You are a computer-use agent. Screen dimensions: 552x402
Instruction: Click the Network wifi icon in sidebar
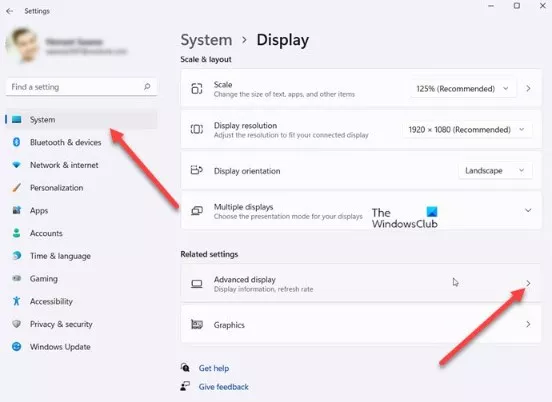coord(17,165)
